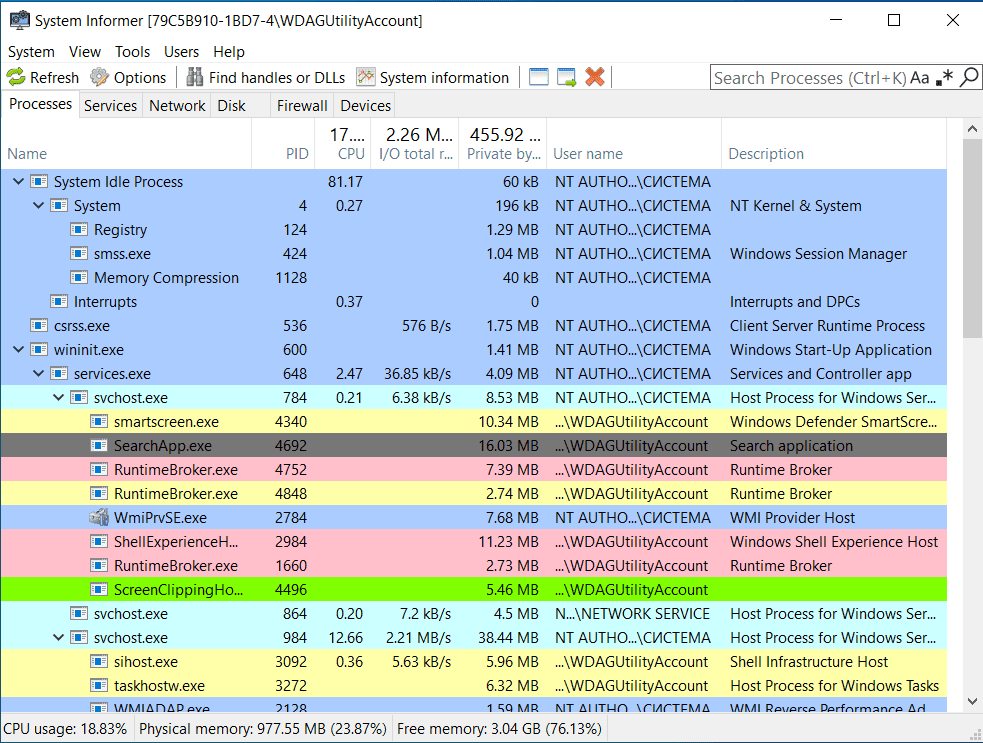
Task: Sort by I/O total rate column
Action: [x=415, y=144]
